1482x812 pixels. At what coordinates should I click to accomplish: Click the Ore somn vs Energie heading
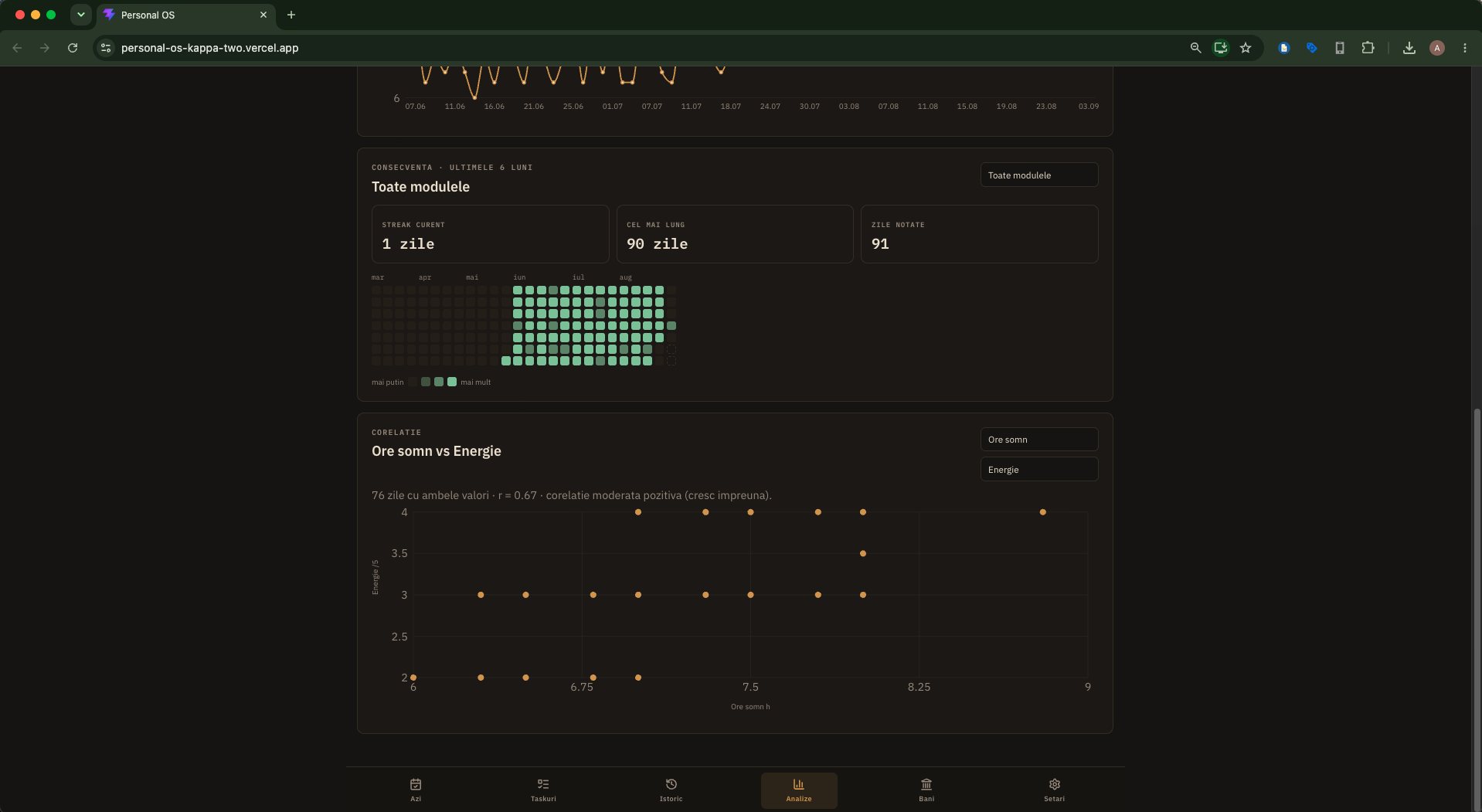[x=437, y=451]
